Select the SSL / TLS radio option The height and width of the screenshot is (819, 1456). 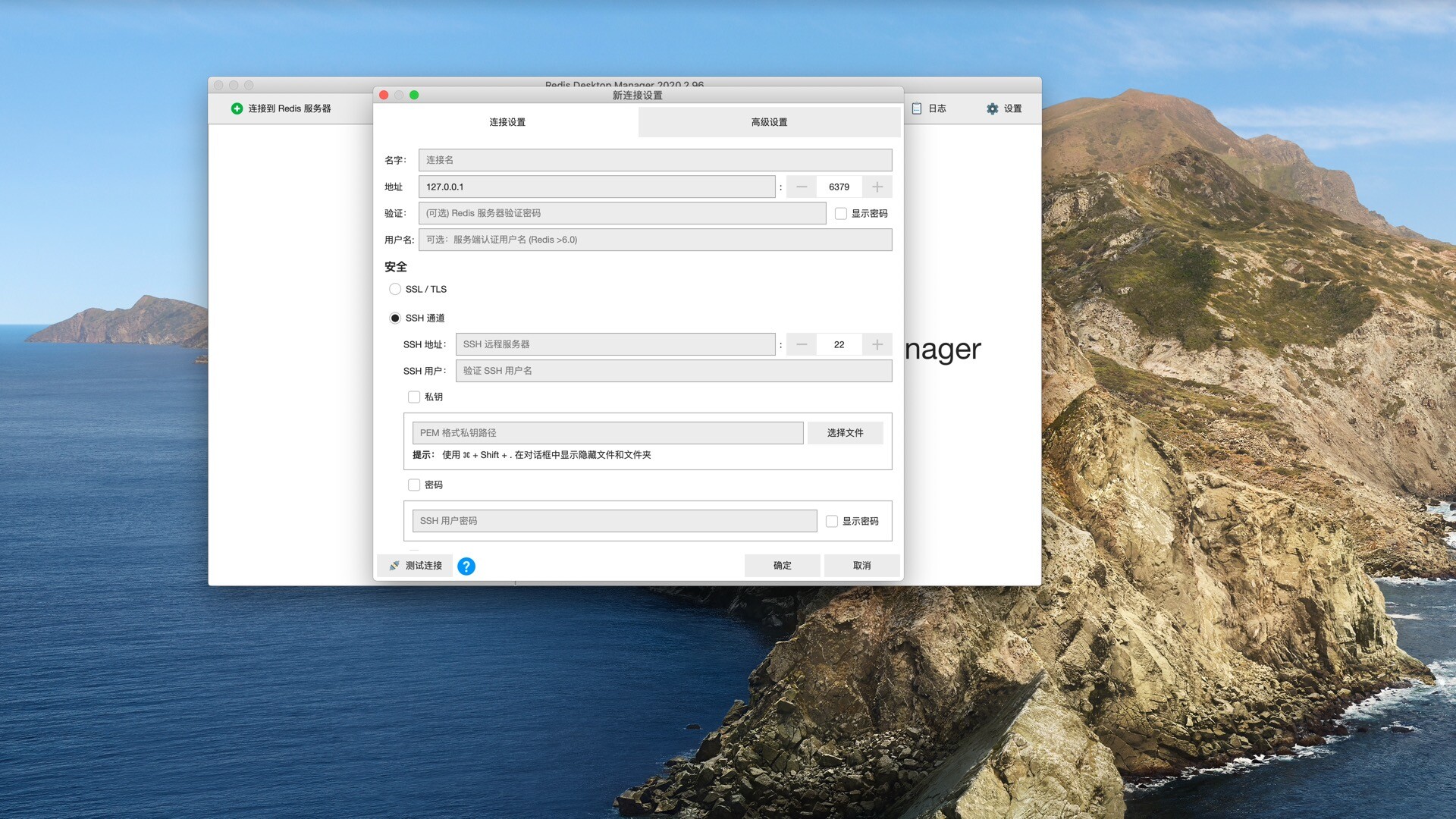point(395,289)
